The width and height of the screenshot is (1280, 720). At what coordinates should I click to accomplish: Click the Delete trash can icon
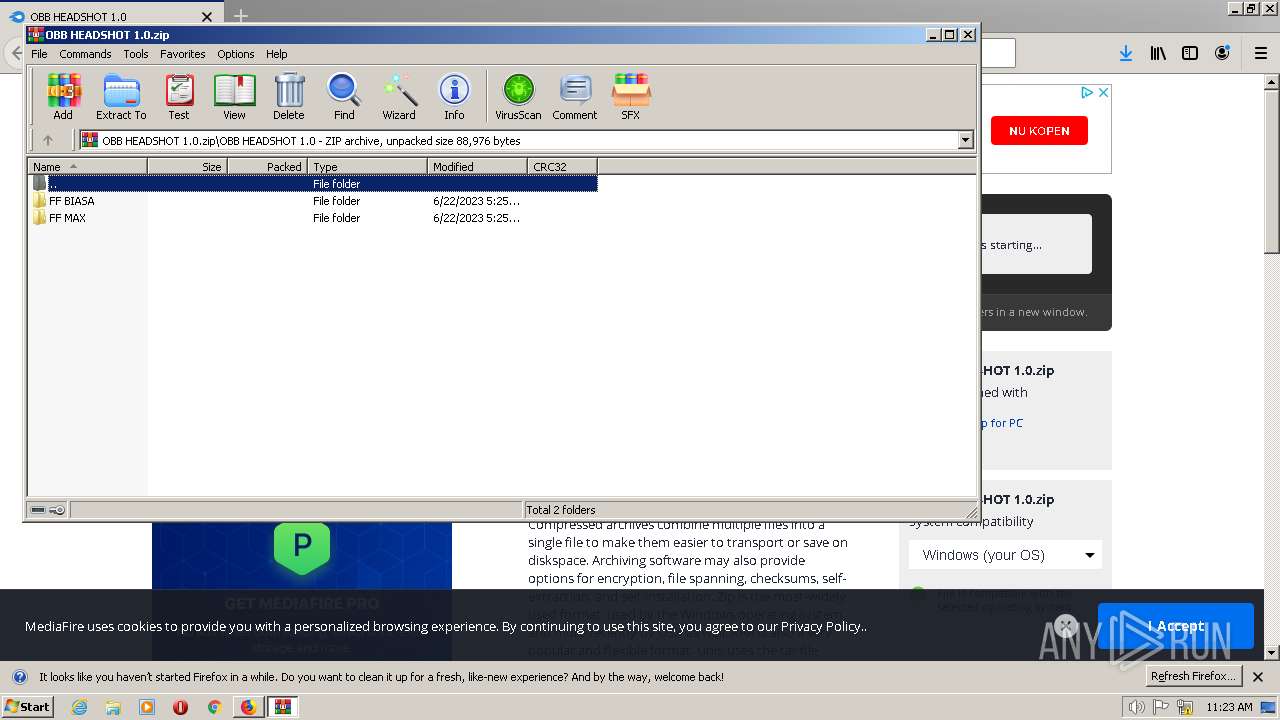[x=289, y=97]
